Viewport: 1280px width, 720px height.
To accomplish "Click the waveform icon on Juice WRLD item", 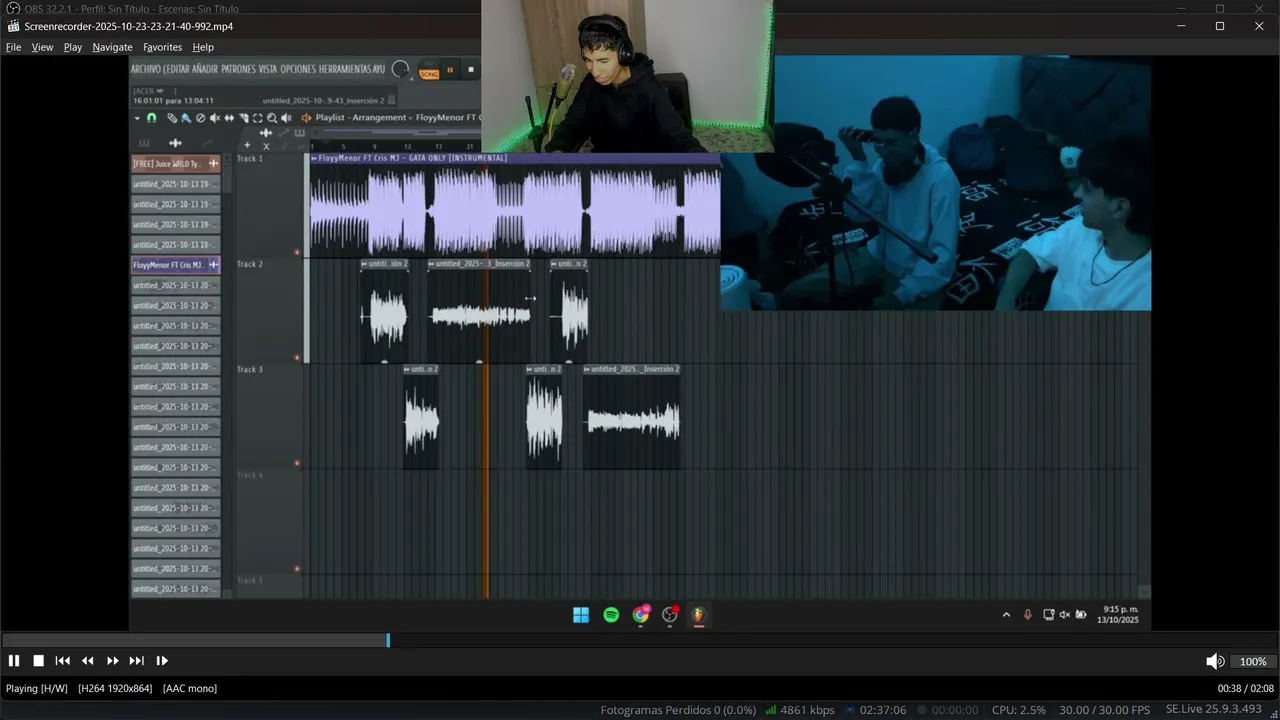I will click(213, 163).
